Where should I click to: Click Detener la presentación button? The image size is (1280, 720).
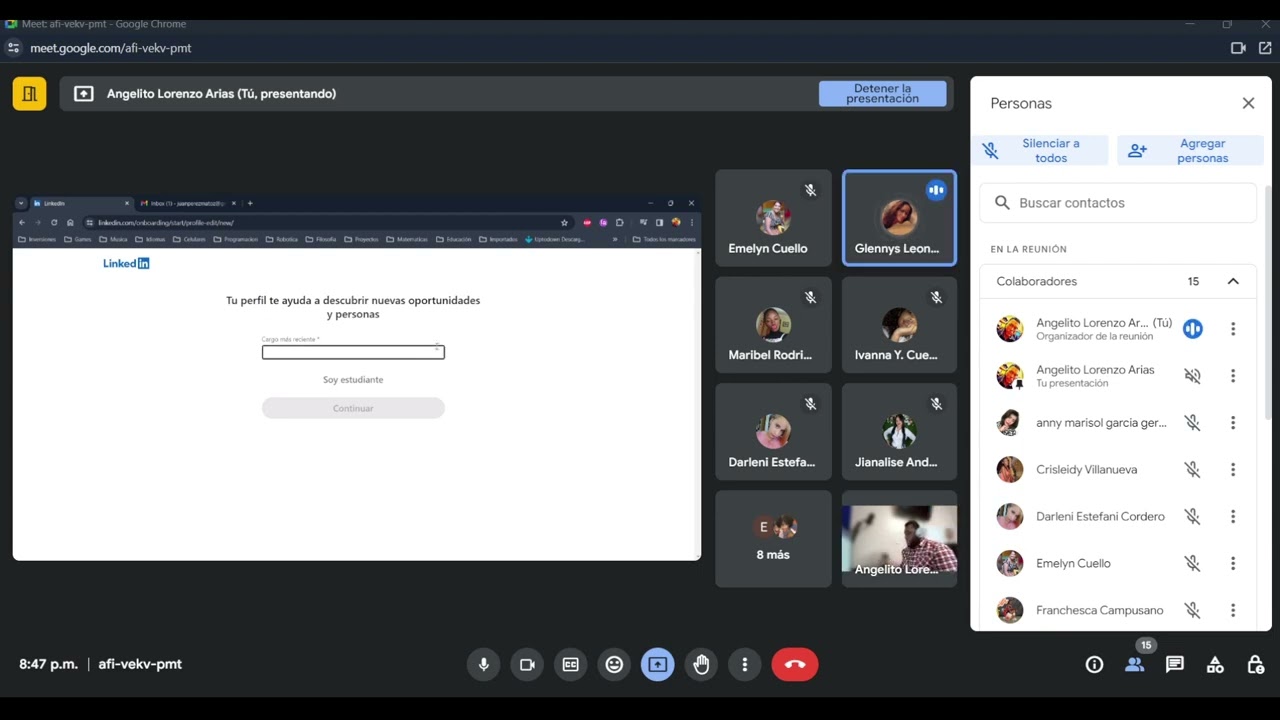(x=882, y=94)
